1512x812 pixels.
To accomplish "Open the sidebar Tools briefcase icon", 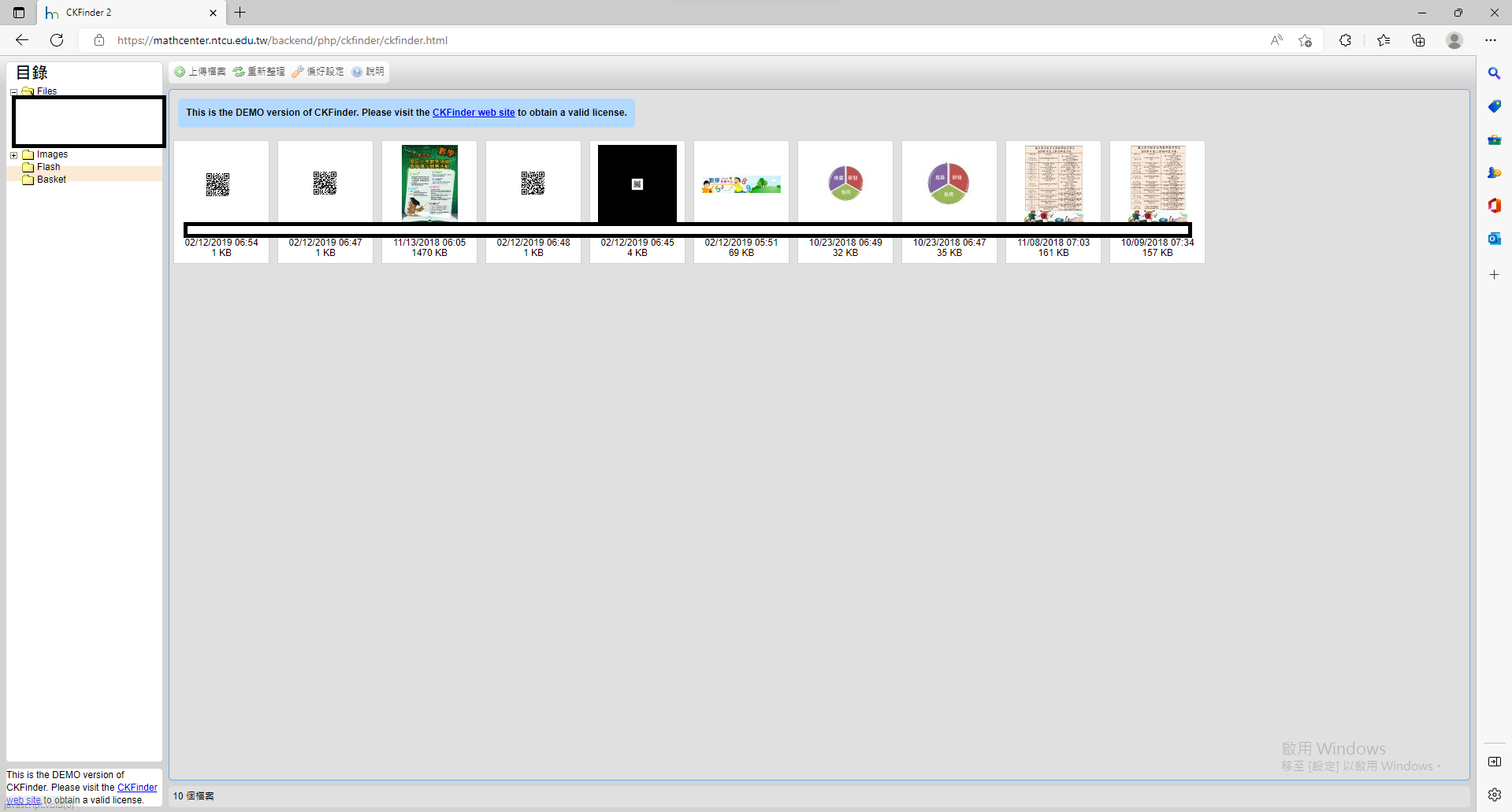I will 1494,139.
